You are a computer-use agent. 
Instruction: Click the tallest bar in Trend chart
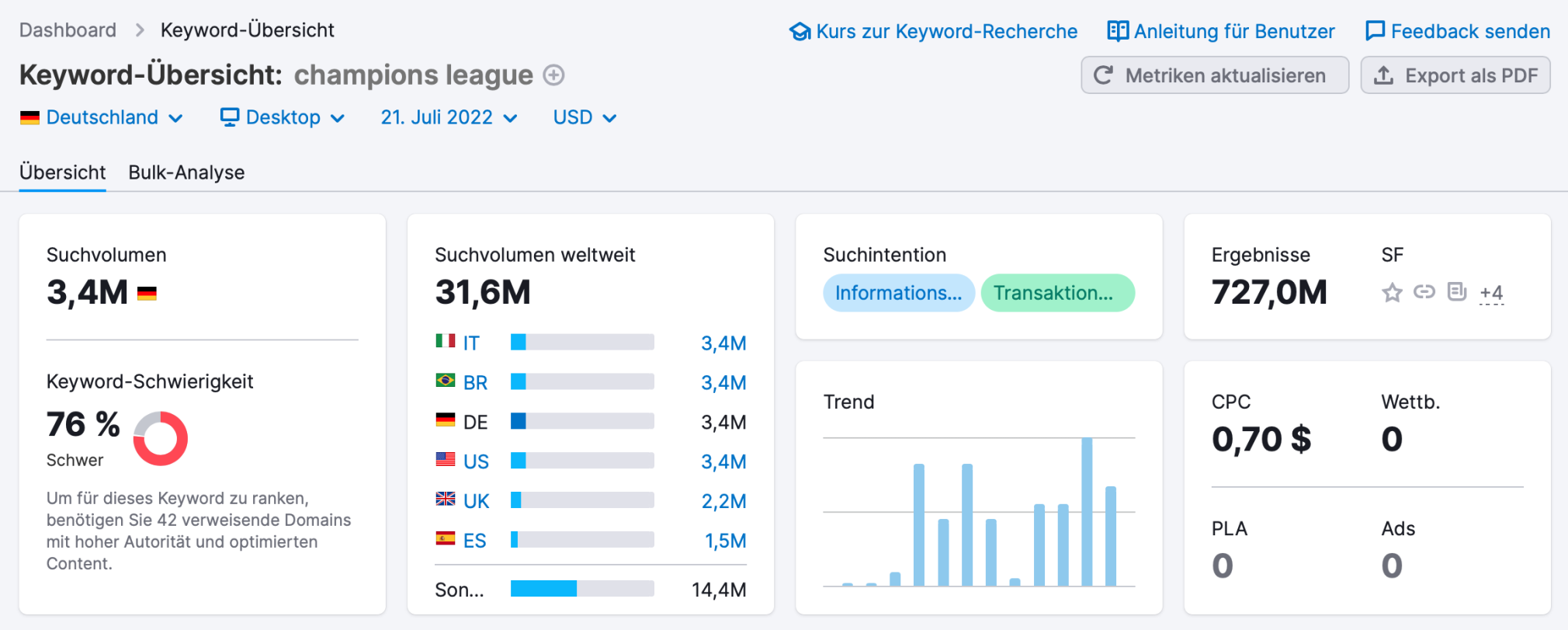pyautogui.click(x=1087, y=512)
